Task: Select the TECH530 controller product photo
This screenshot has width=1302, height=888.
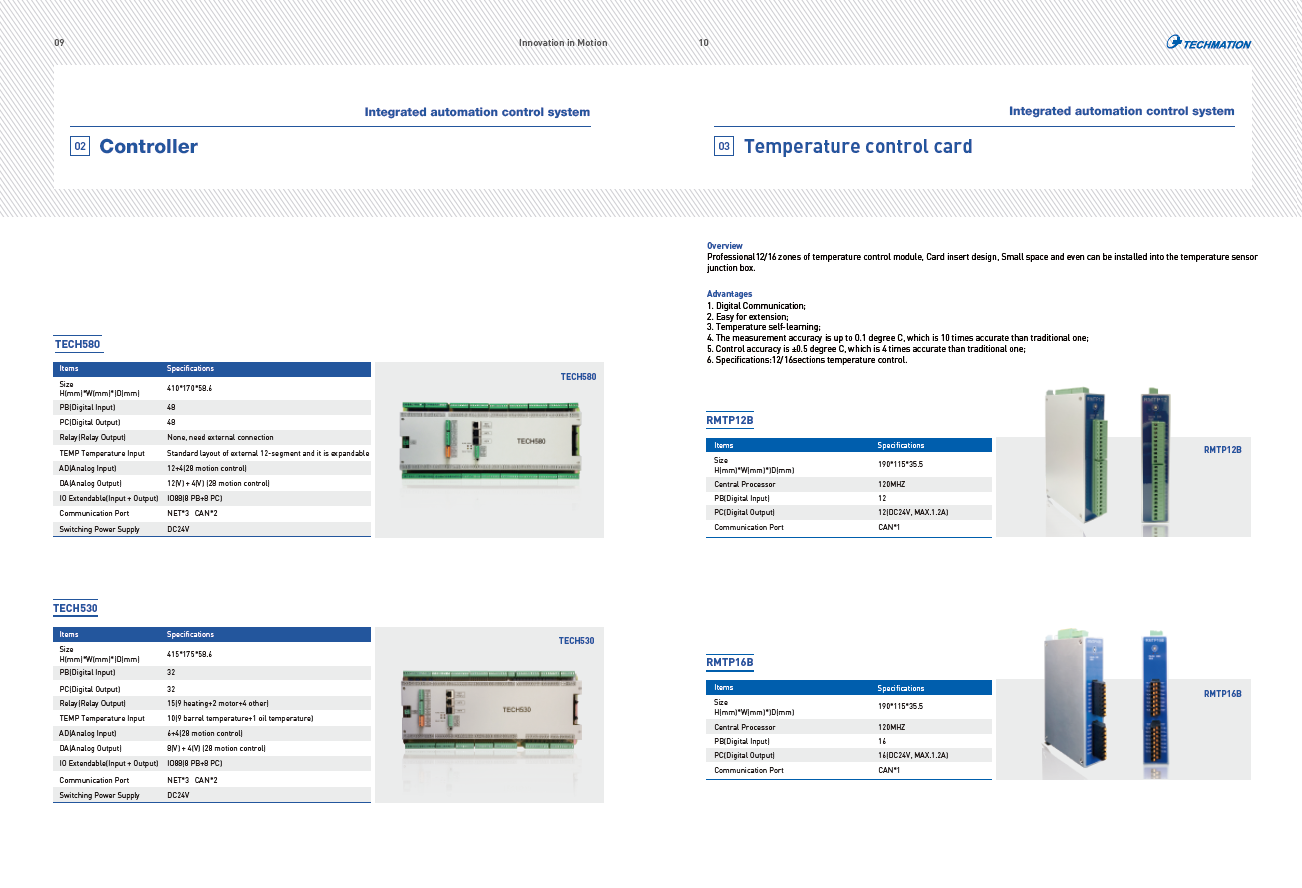Action: pyautogui.click(x=491, y=709)
